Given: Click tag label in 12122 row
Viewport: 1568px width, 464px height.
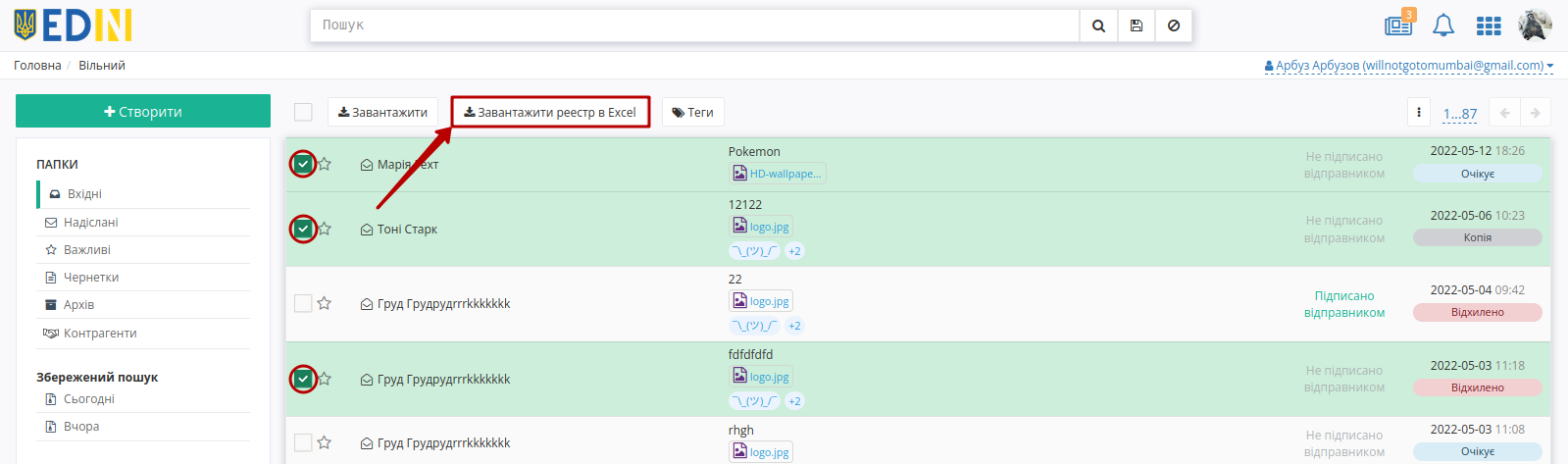Looking at the screenshot, I should tap(754, 251).
